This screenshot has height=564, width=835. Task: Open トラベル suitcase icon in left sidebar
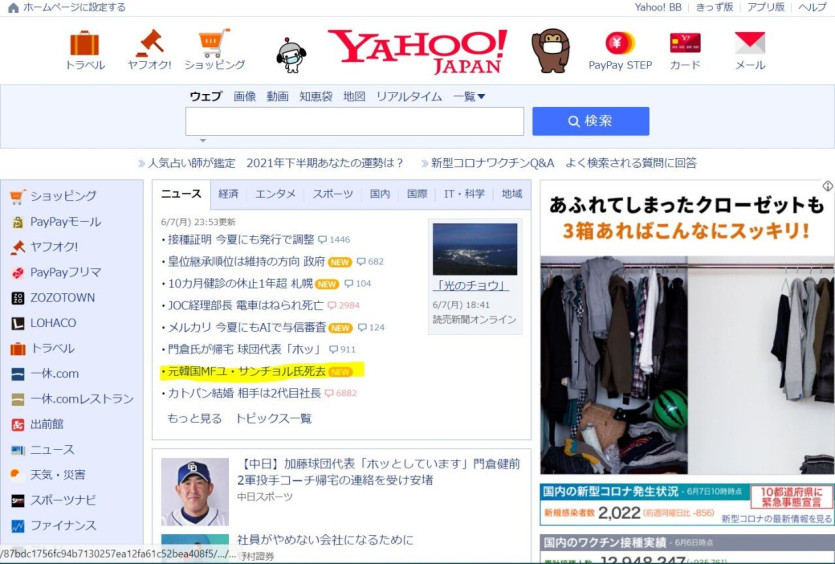(18, 349)
